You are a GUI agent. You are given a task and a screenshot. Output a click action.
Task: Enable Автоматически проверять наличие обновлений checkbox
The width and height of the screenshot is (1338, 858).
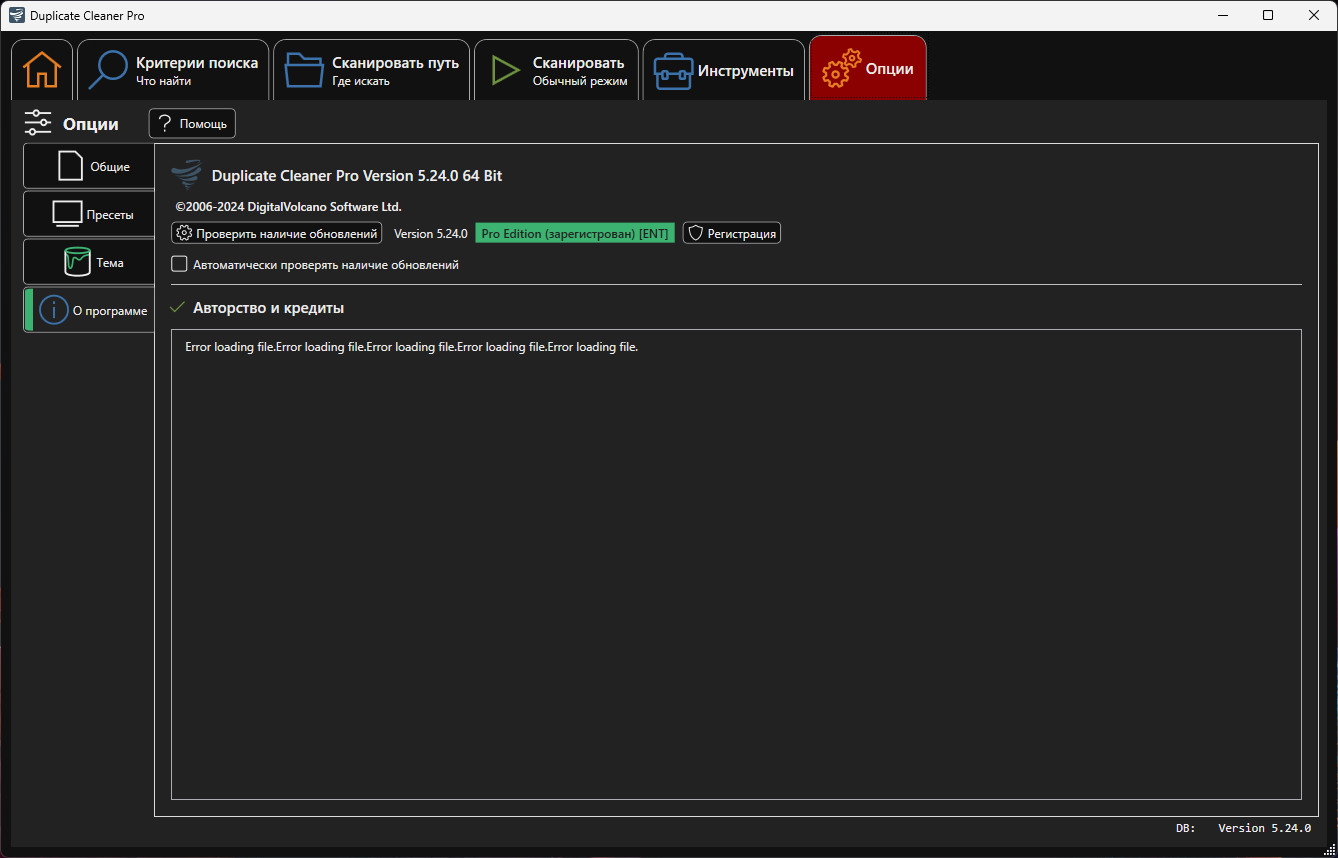coord(180,265)
